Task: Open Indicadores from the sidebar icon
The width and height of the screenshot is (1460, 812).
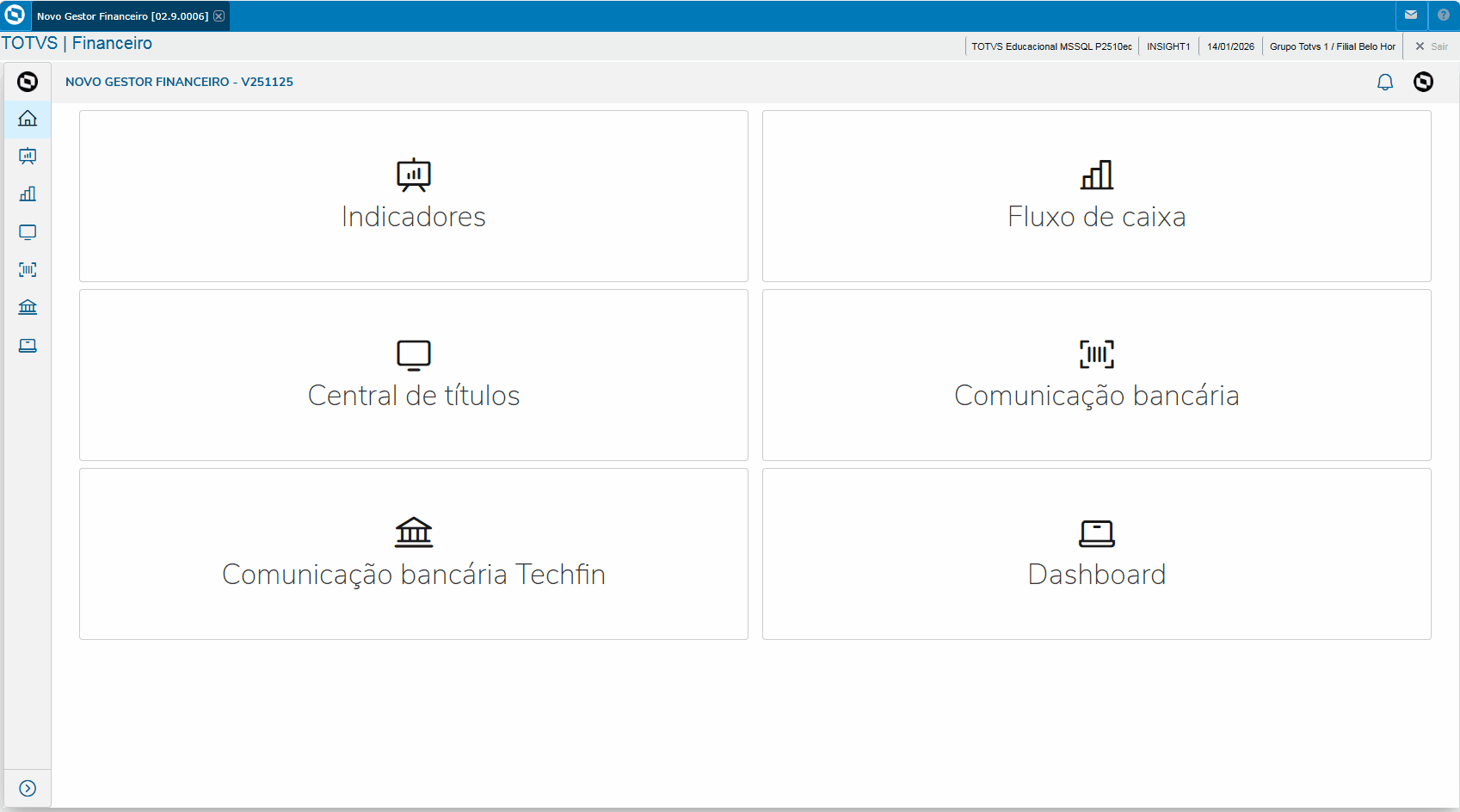Action: [x=28, y=157]
